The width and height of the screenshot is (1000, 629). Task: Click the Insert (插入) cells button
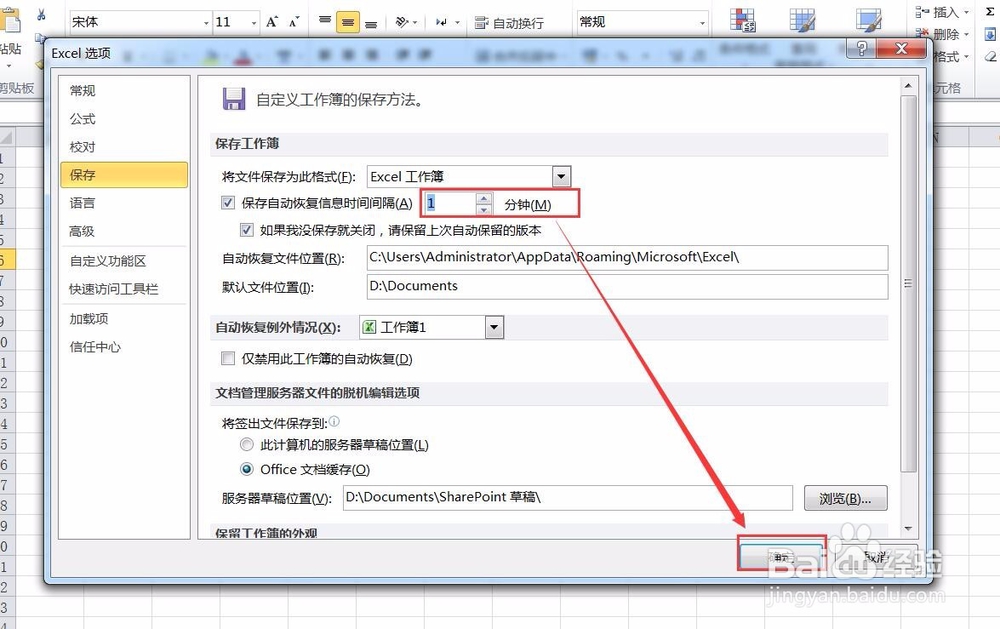(941, 11)
